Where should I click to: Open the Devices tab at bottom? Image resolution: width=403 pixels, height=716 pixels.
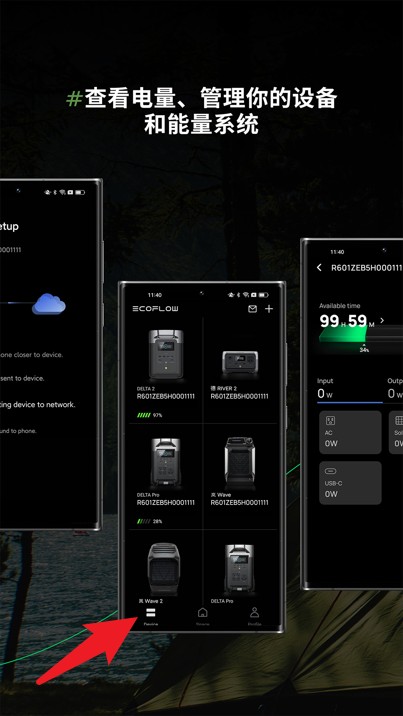[x=151, y=616]
